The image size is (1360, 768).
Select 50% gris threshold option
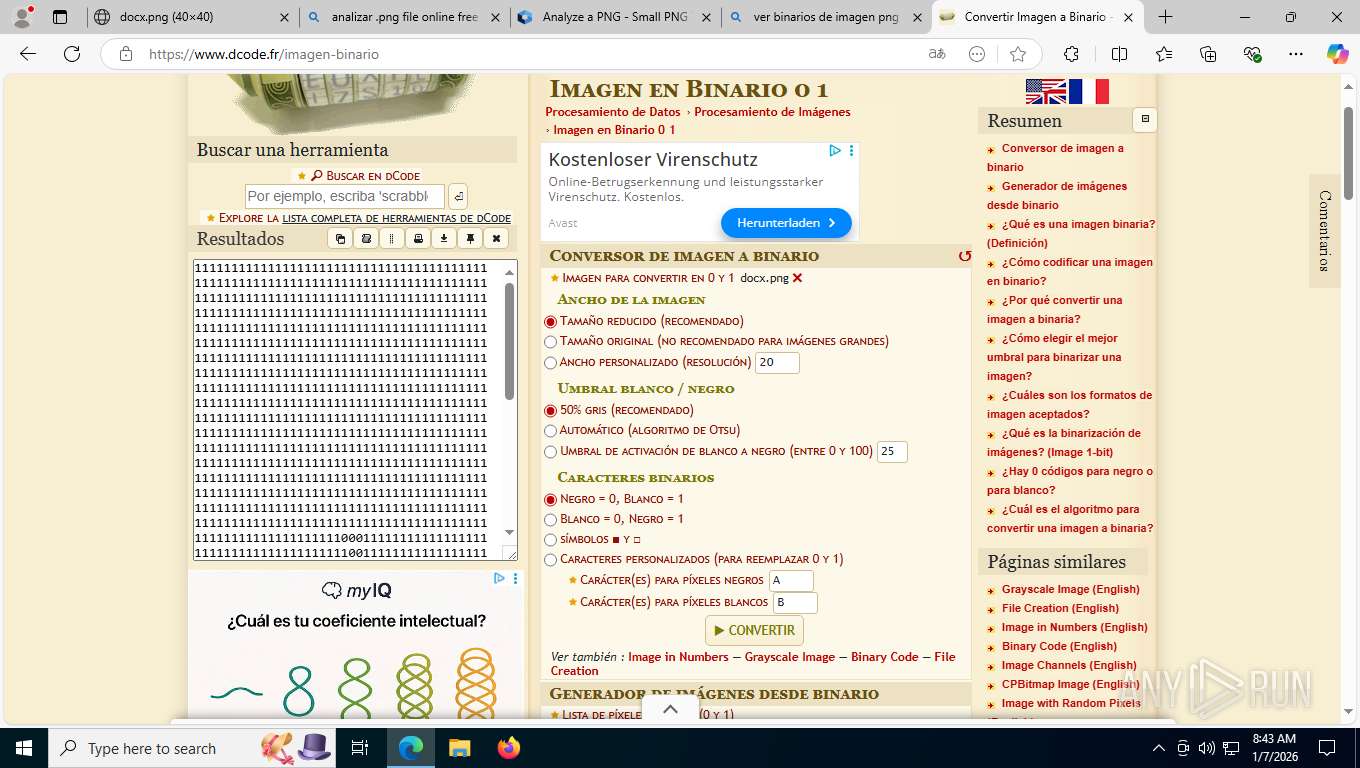click(x=550, y=411)
